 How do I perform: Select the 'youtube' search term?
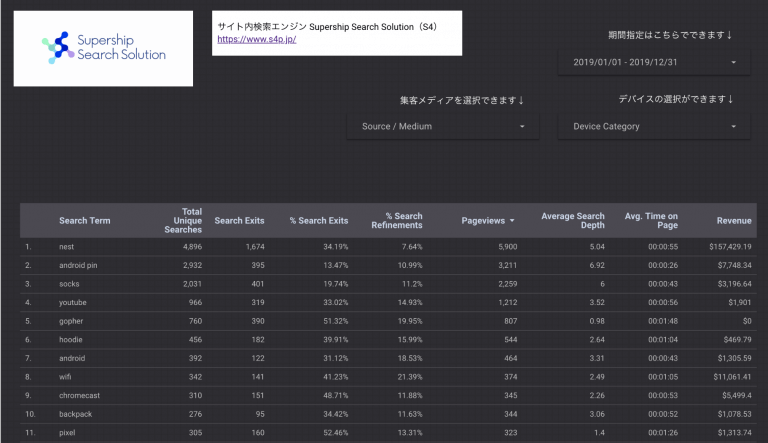[72, 302]
